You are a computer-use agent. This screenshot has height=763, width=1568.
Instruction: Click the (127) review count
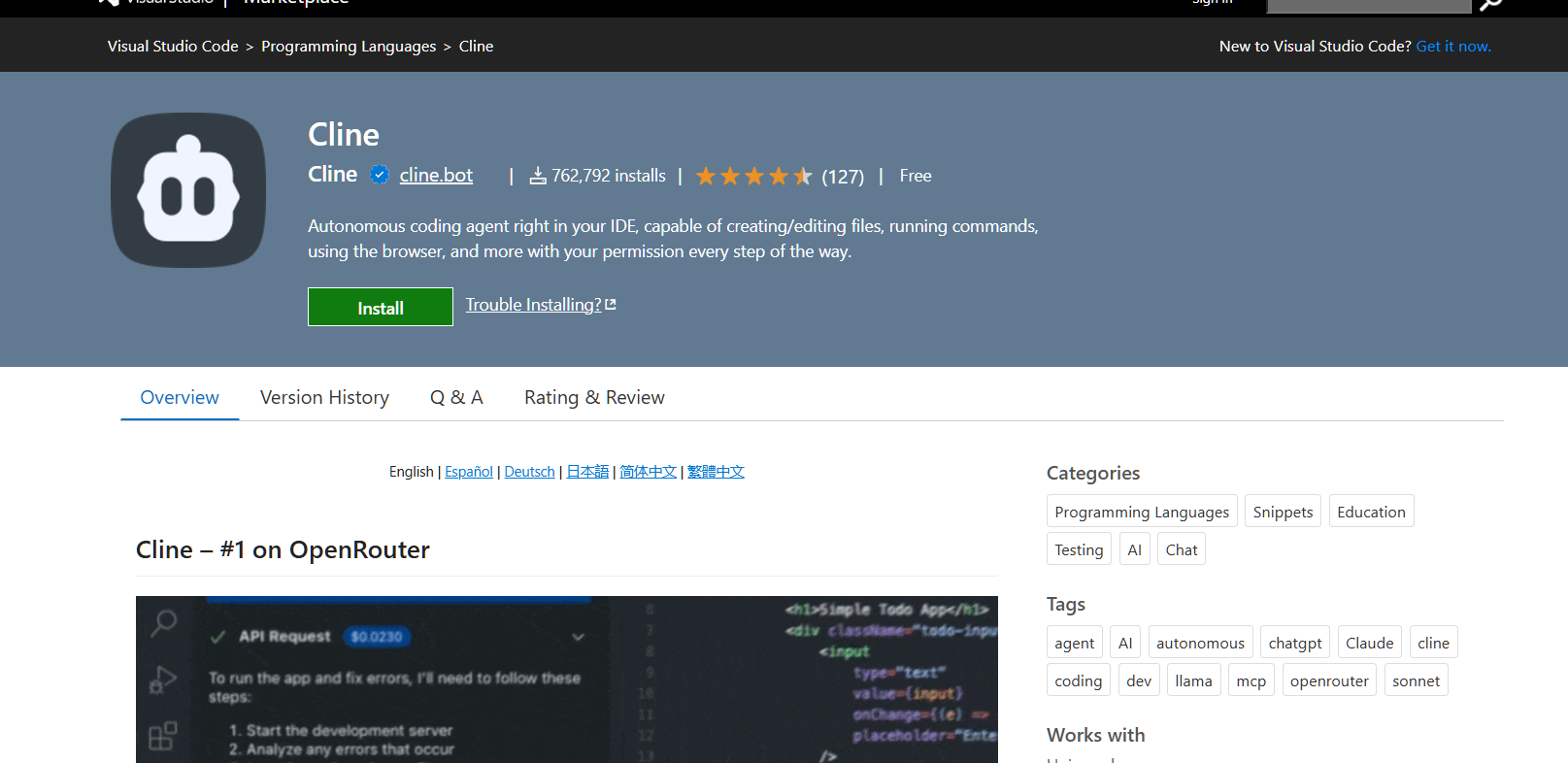point(843,177)
